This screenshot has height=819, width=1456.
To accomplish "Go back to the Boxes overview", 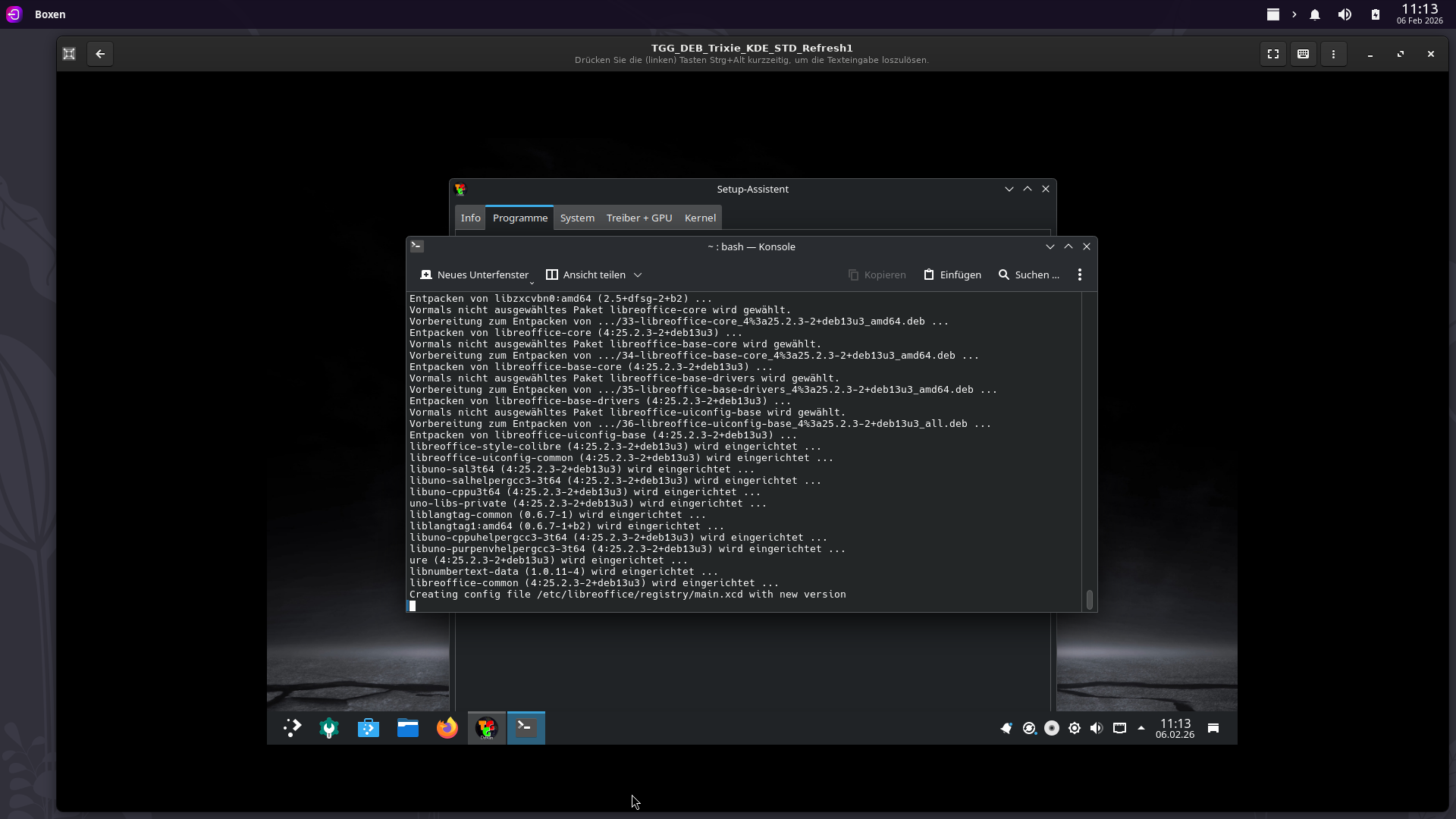I will pos(100,54).
